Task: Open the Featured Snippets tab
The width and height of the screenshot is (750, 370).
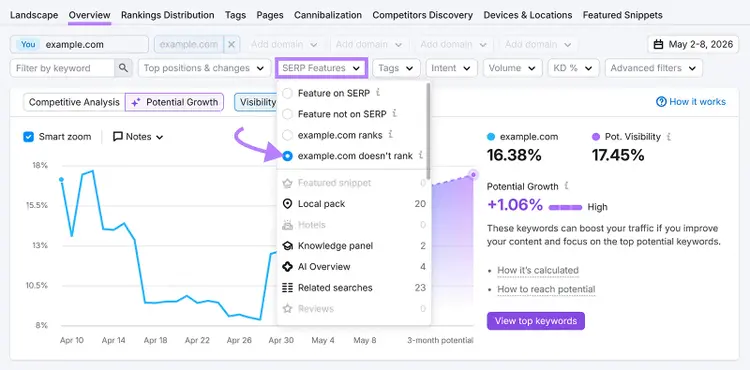Action: coord(622,15)
